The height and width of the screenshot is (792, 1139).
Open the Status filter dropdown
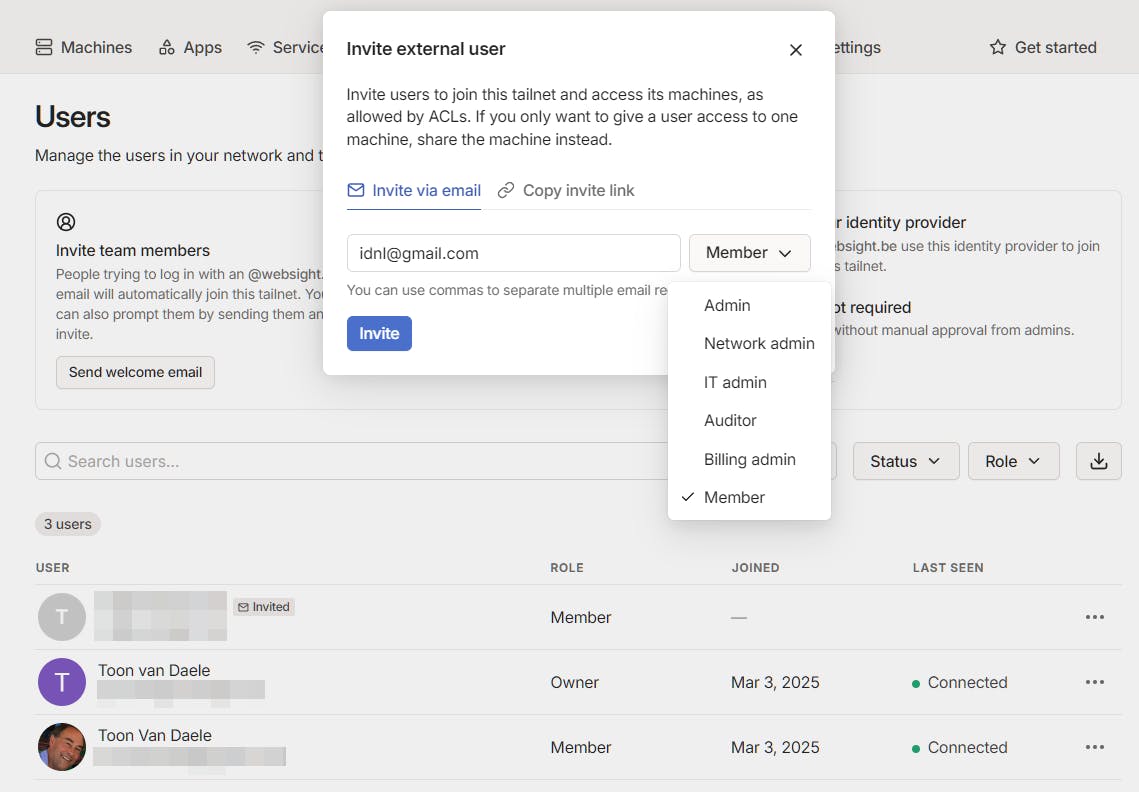point(905,461)
